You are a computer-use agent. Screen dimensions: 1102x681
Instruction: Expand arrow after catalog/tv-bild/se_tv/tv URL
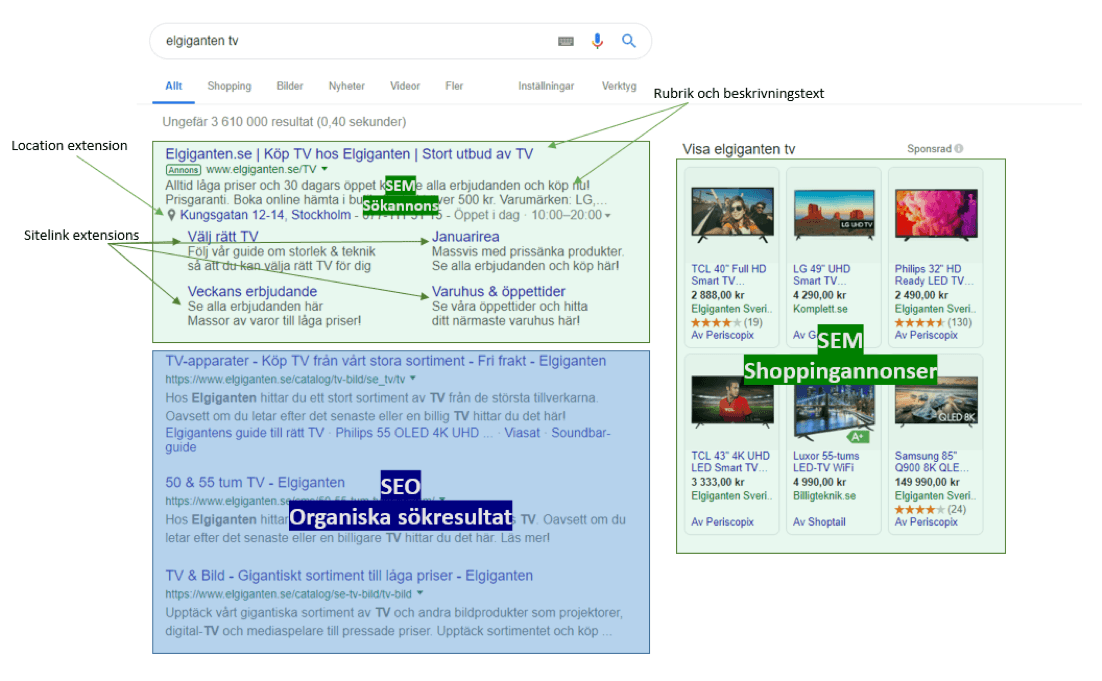tap(413, 378)
